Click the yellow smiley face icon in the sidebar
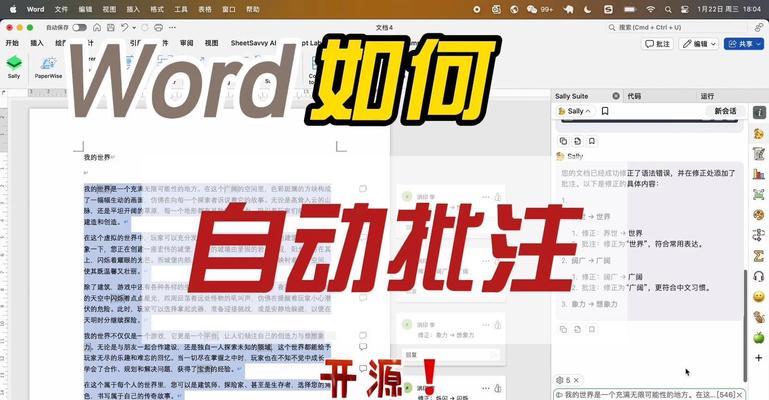Image resolution: width=769 pixels, height=400 pixels. 759,297
